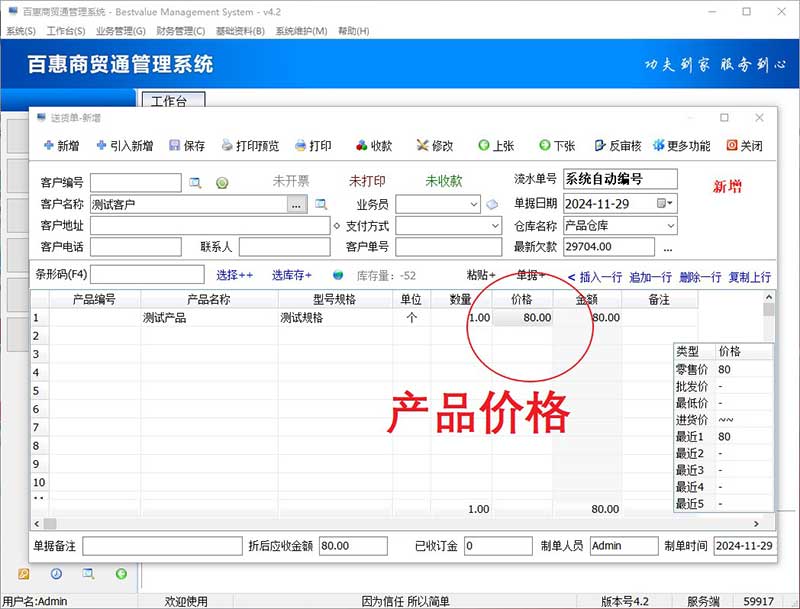The width and height of the screenshot is (800, 609).
Task: Open the 单据日期 calendar picker
Action: point(665,204)
